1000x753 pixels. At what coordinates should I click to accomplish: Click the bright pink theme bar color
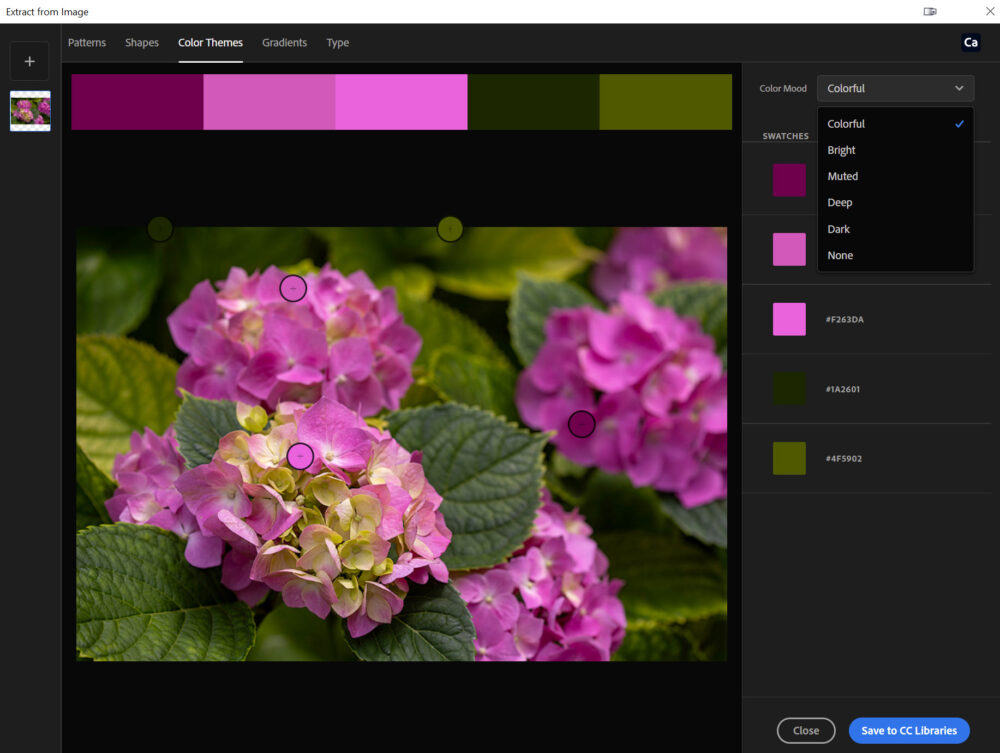tap(401, 102)
